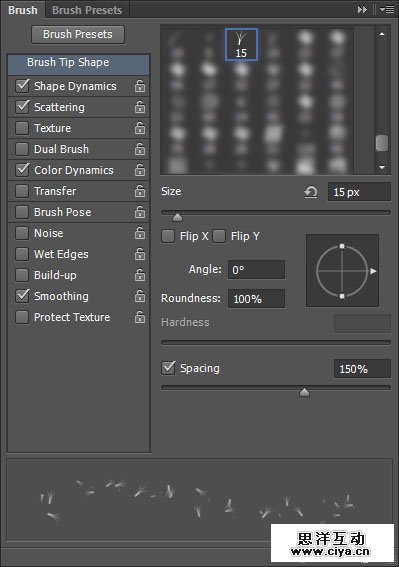Click the Transfer option label
The height and width of the screenshot is (567, 399).
click(55, 191)
